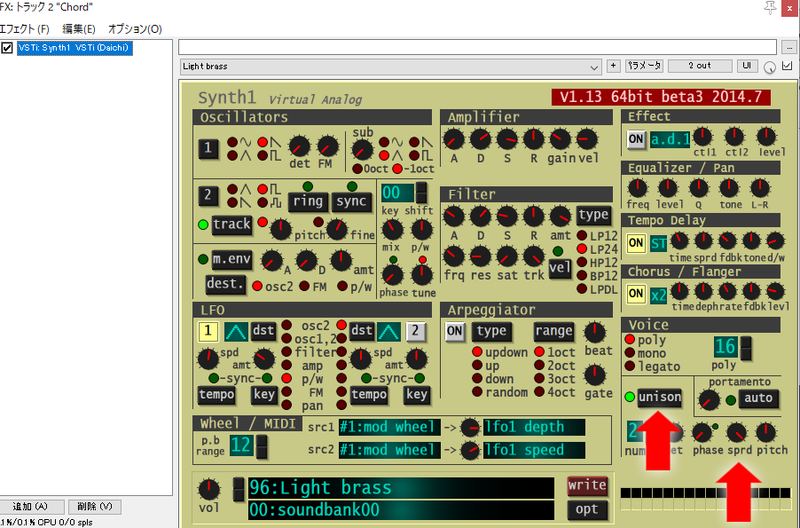Image resolution: width=800 pixels, height=528 pixels.
Task: Click the amplifier gain knob
Action: tap(560, 139)
